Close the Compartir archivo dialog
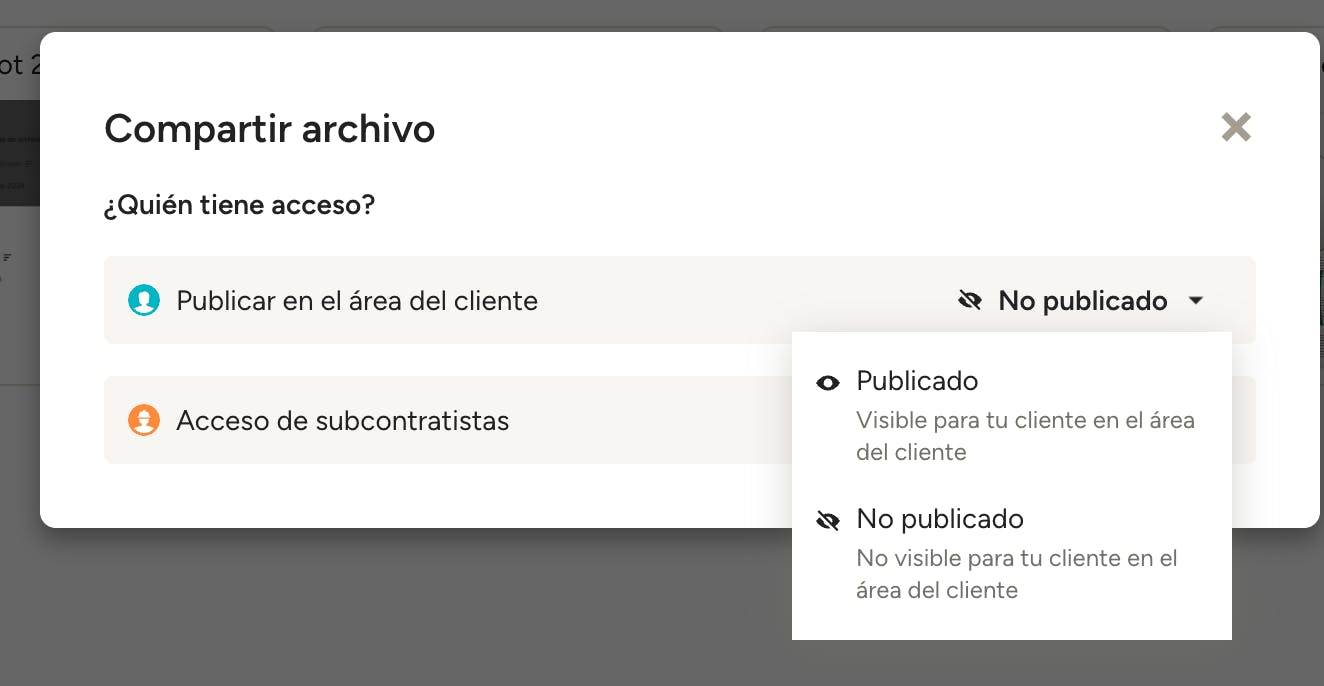1324x686 pixels. pos(1236,127)
